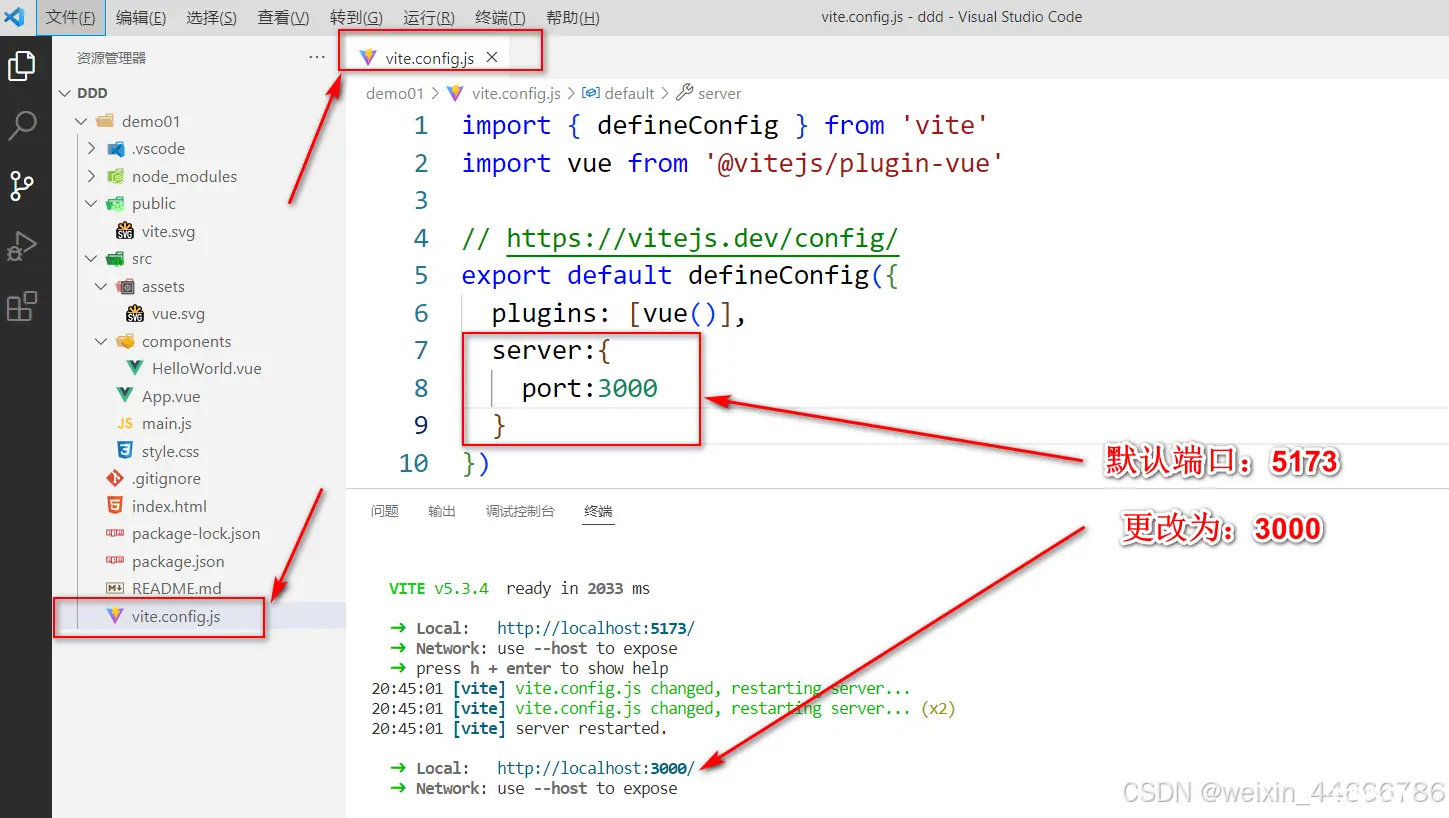Open the 编辑(E) menu
Image resolution: width=1449 pixels, height=818 pixels.
click(x=141, y=17)
